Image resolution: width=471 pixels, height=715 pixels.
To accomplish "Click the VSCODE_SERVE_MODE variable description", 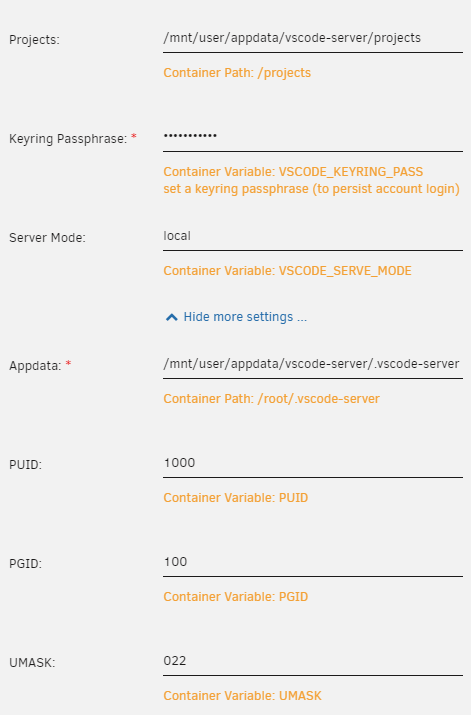I will pos(287,271).
